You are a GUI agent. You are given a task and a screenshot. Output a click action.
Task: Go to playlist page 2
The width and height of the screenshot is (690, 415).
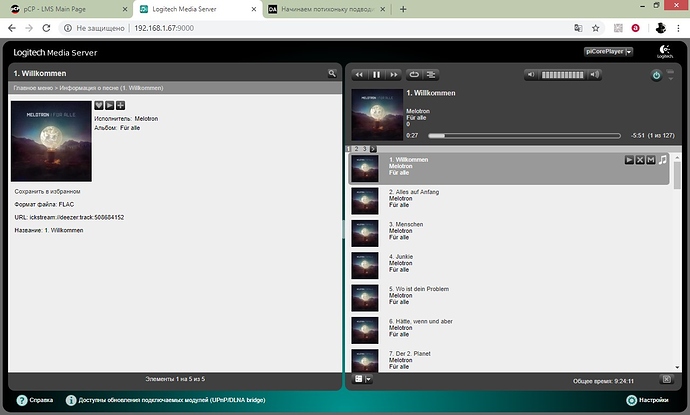pos(356,149)
